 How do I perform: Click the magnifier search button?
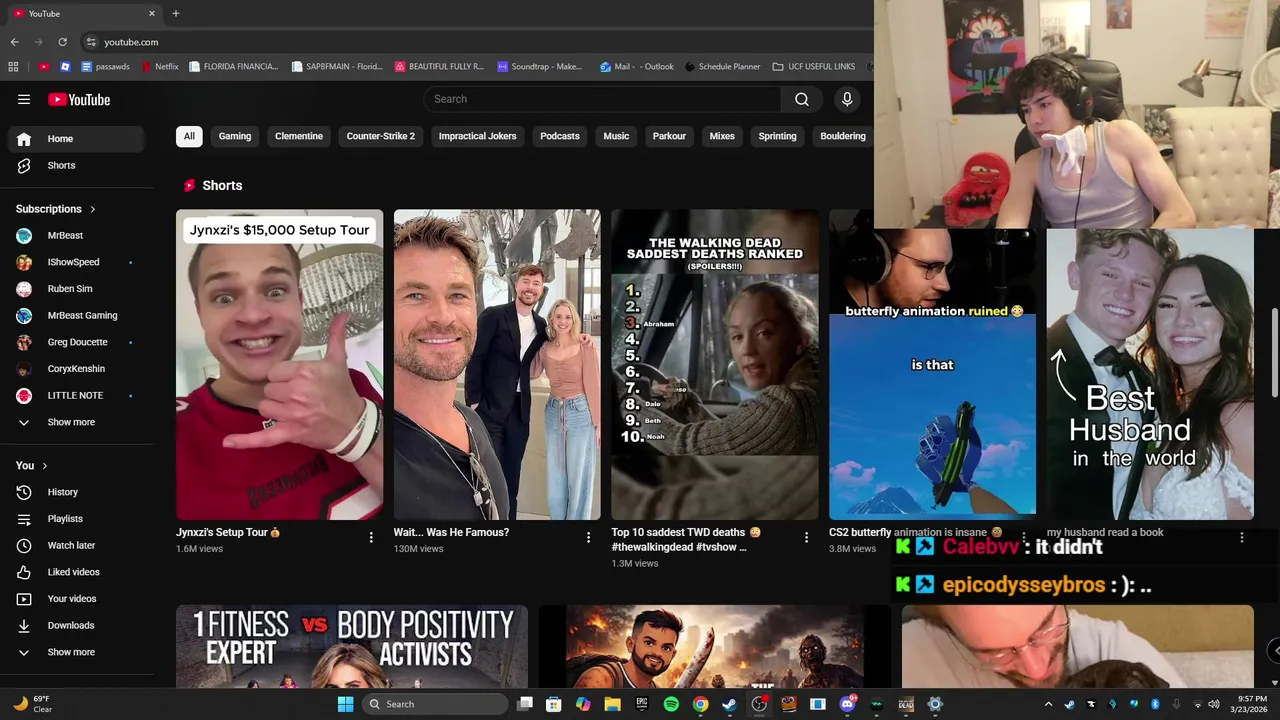click(x=802, y=99)
